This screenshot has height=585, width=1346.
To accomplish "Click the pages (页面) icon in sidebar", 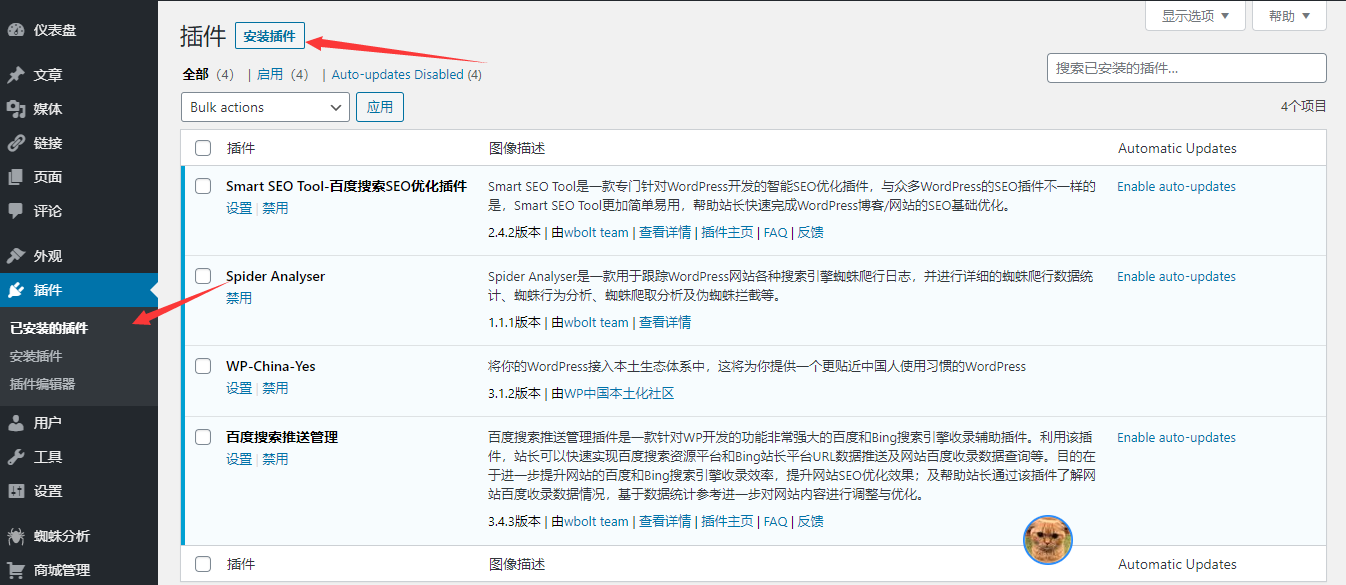I will pos(16,177).
